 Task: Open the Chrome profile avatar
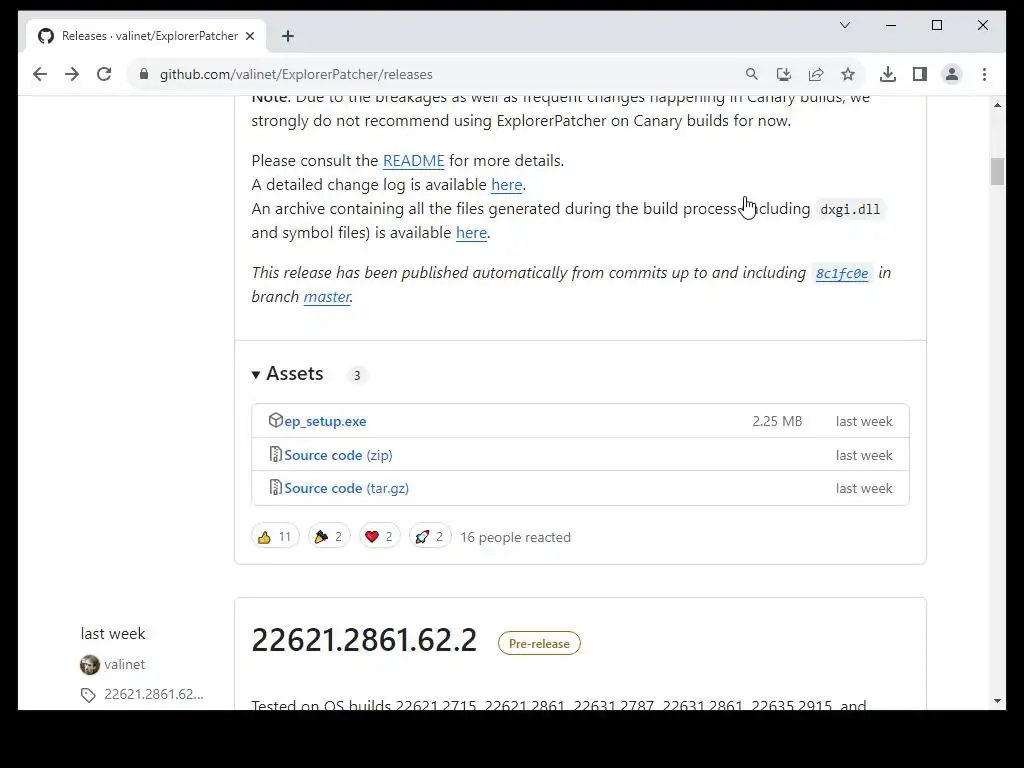coord(952,74)
